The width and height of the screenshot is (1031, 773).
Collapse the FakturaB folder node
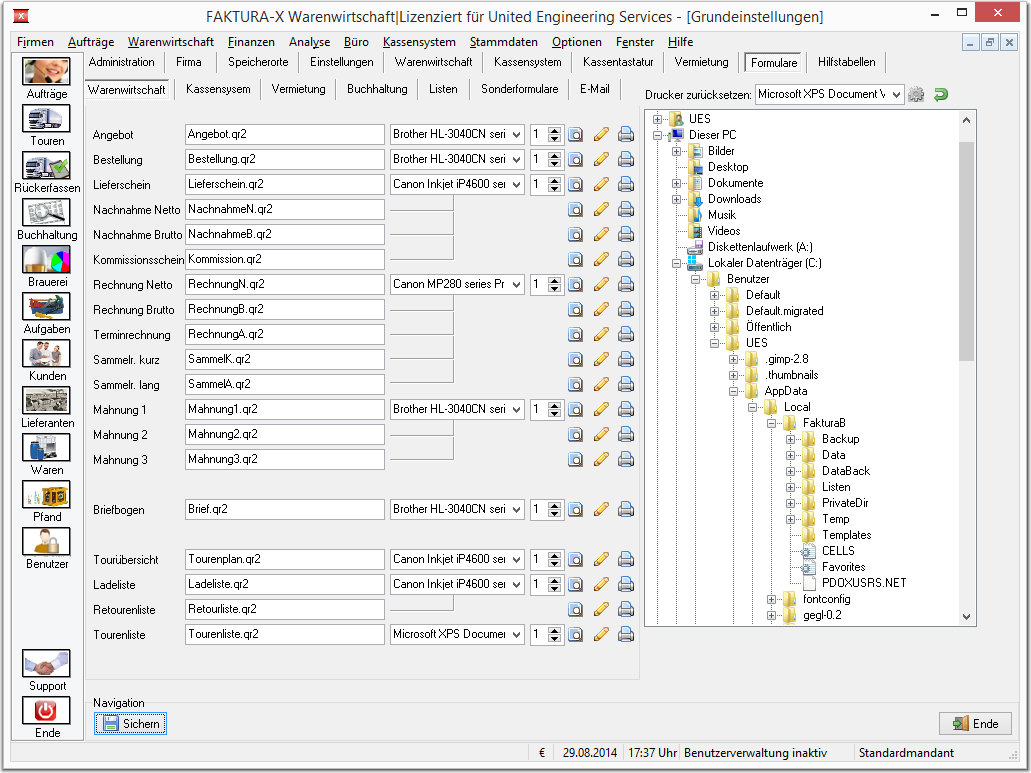coord(771,423)
